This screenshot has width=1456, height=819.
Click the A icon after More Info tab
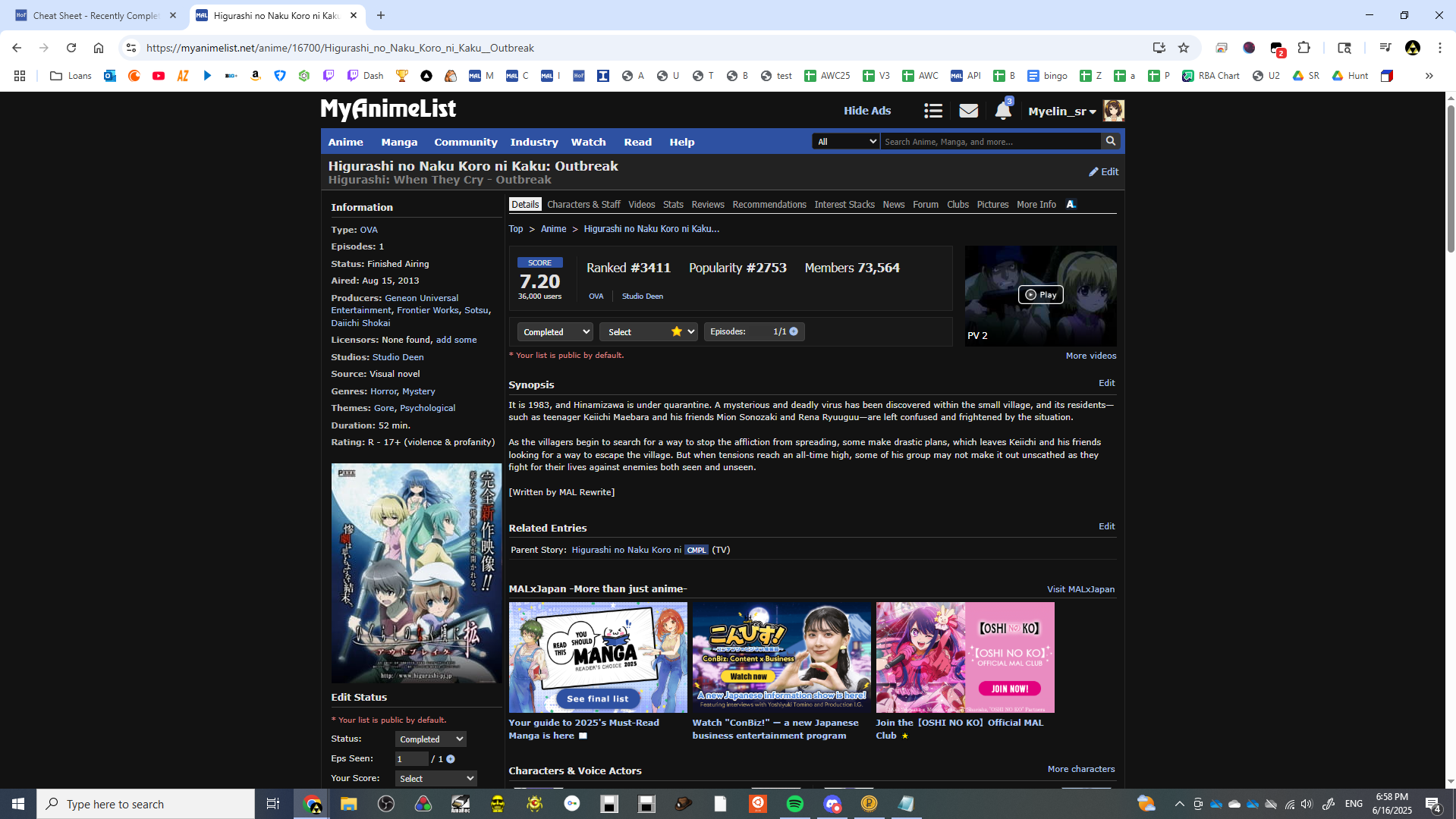[x=1071, y=204]
